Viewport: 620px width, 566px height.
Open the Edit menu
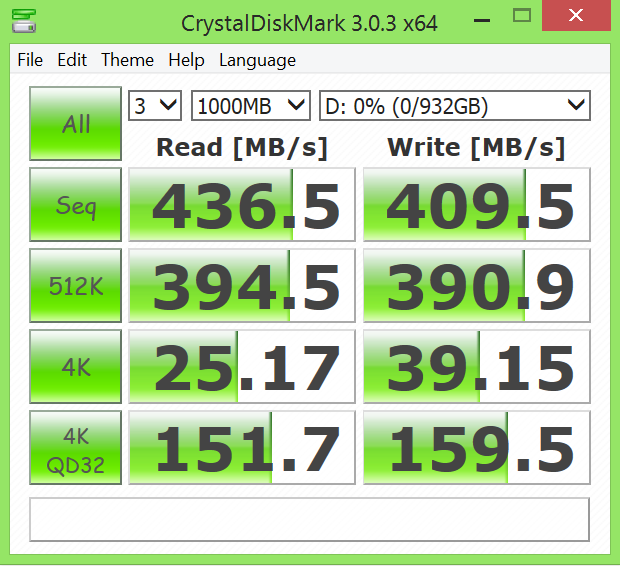coord(72,60)
